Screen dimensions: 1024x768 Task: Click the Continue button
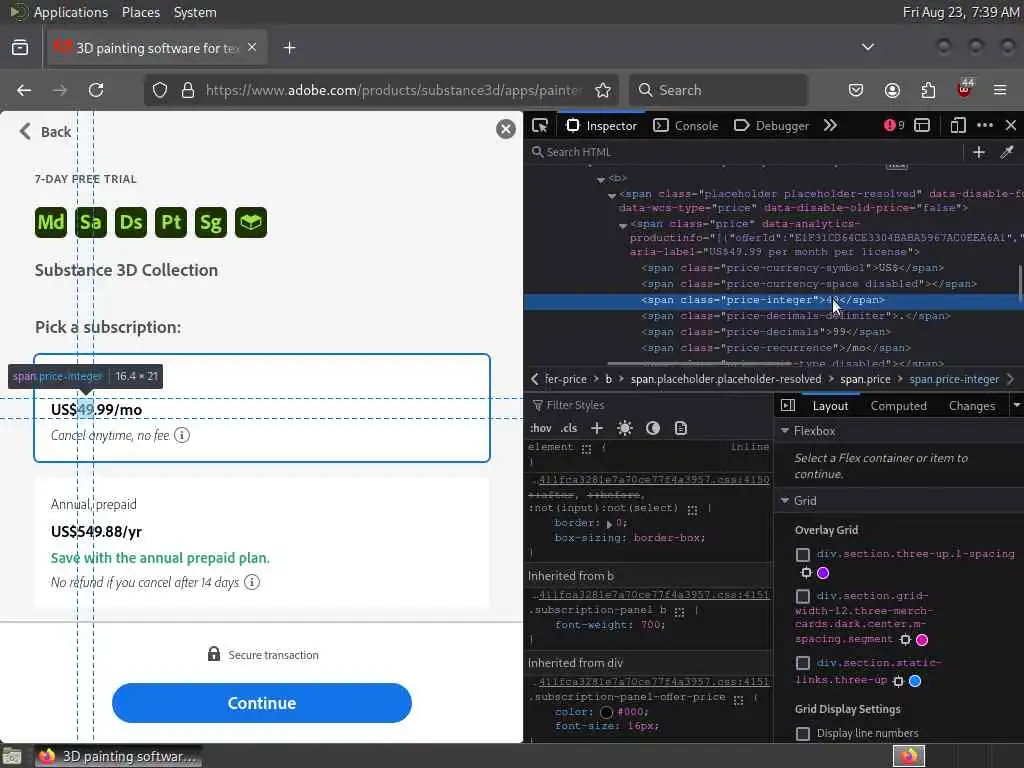[261, 703]
